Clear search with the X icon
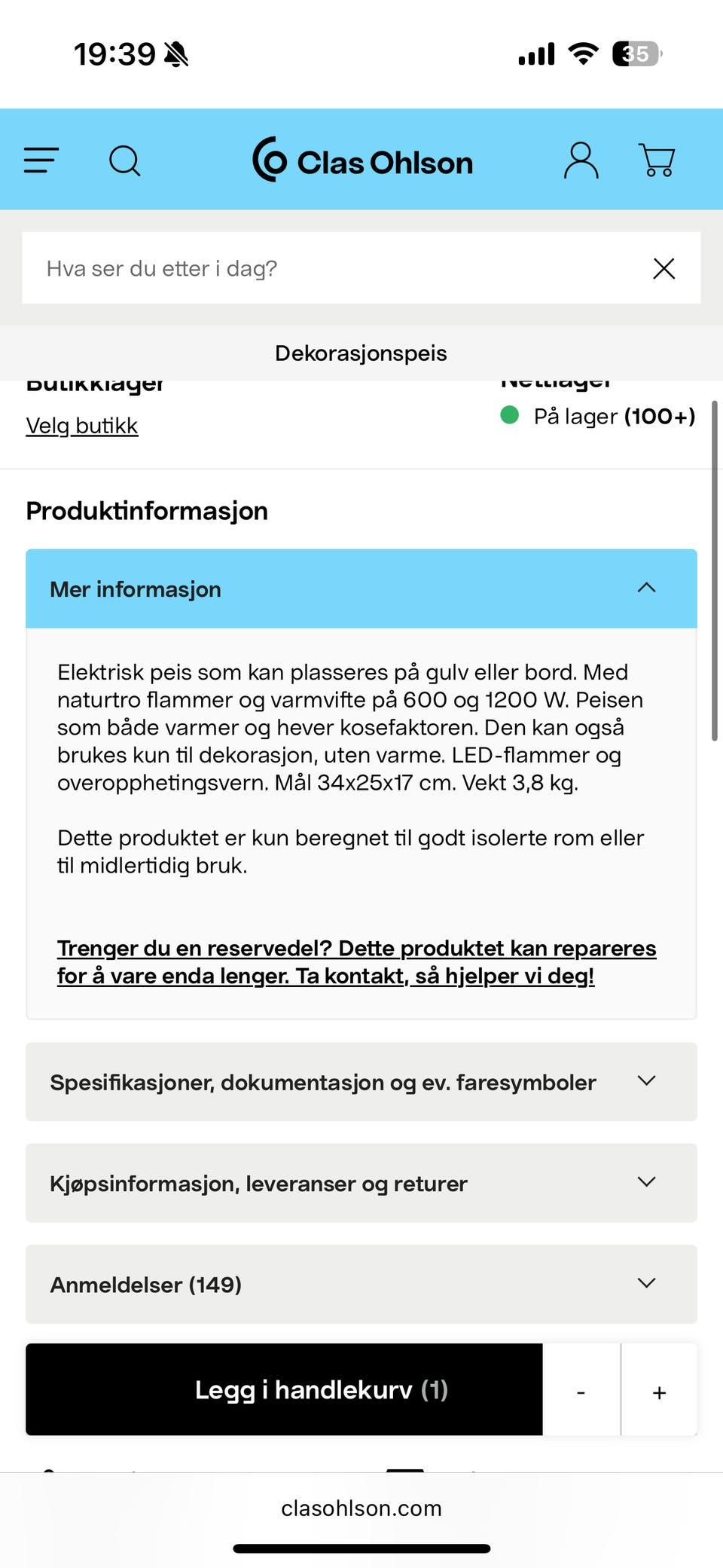The image size is (723, 1568). pos(664,268)
